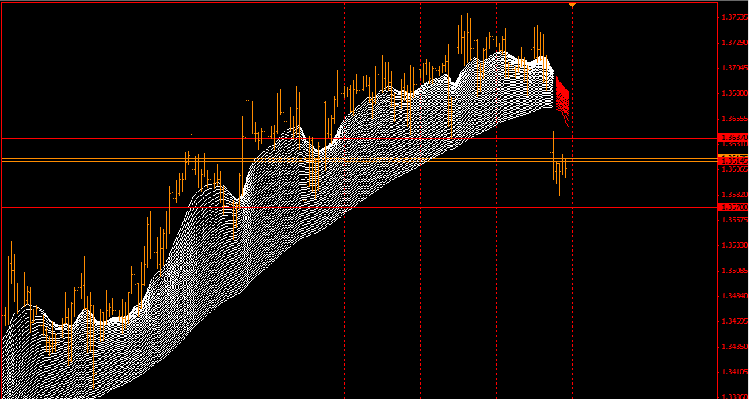Click the red highlighted 1.35700 axis label
The height and width of the screenshot is (399, 750).
(x=733, y=207)
